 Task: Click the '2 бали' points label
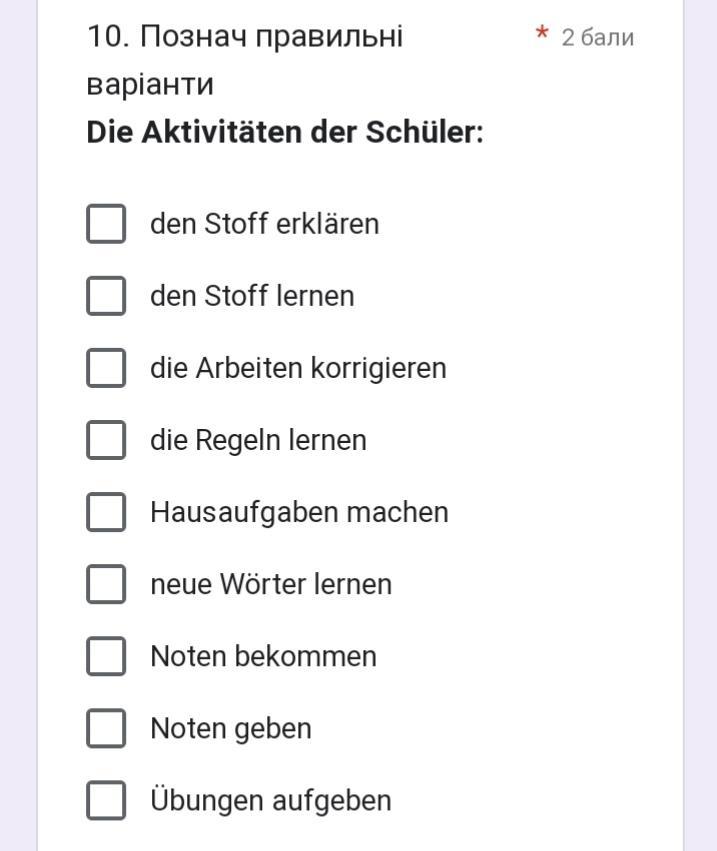point(597,38)
